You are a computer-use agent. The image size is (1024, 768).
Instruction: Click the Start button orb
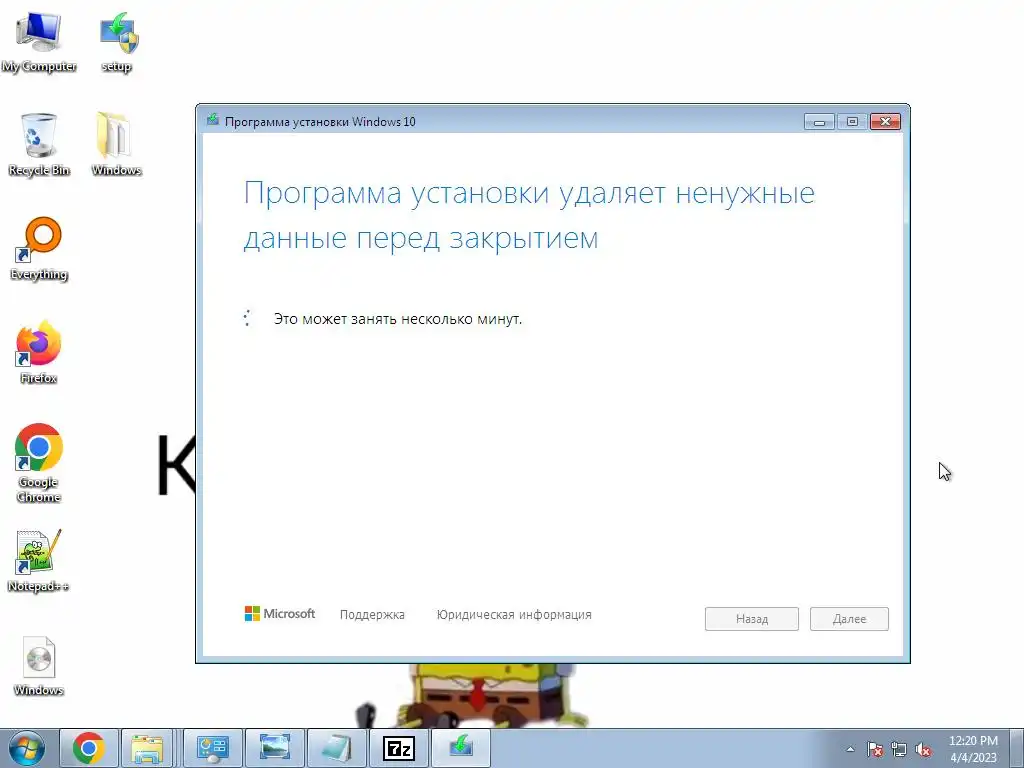pyautogui.click(x=27, y=748)
